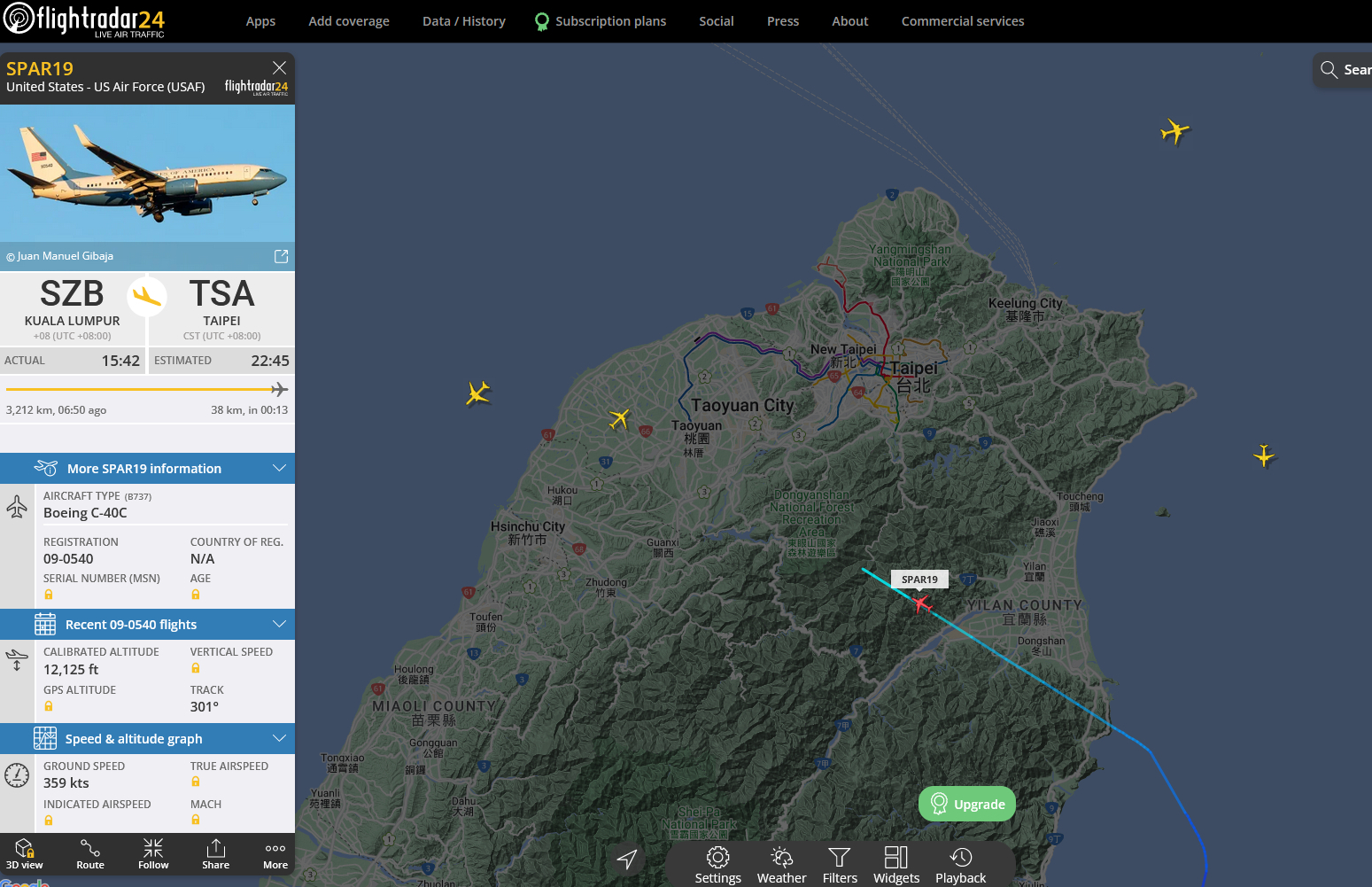This screenshot has height=887, width=1372.
Task: Click the locked Serial Number padlock
Action: [49, 595]
